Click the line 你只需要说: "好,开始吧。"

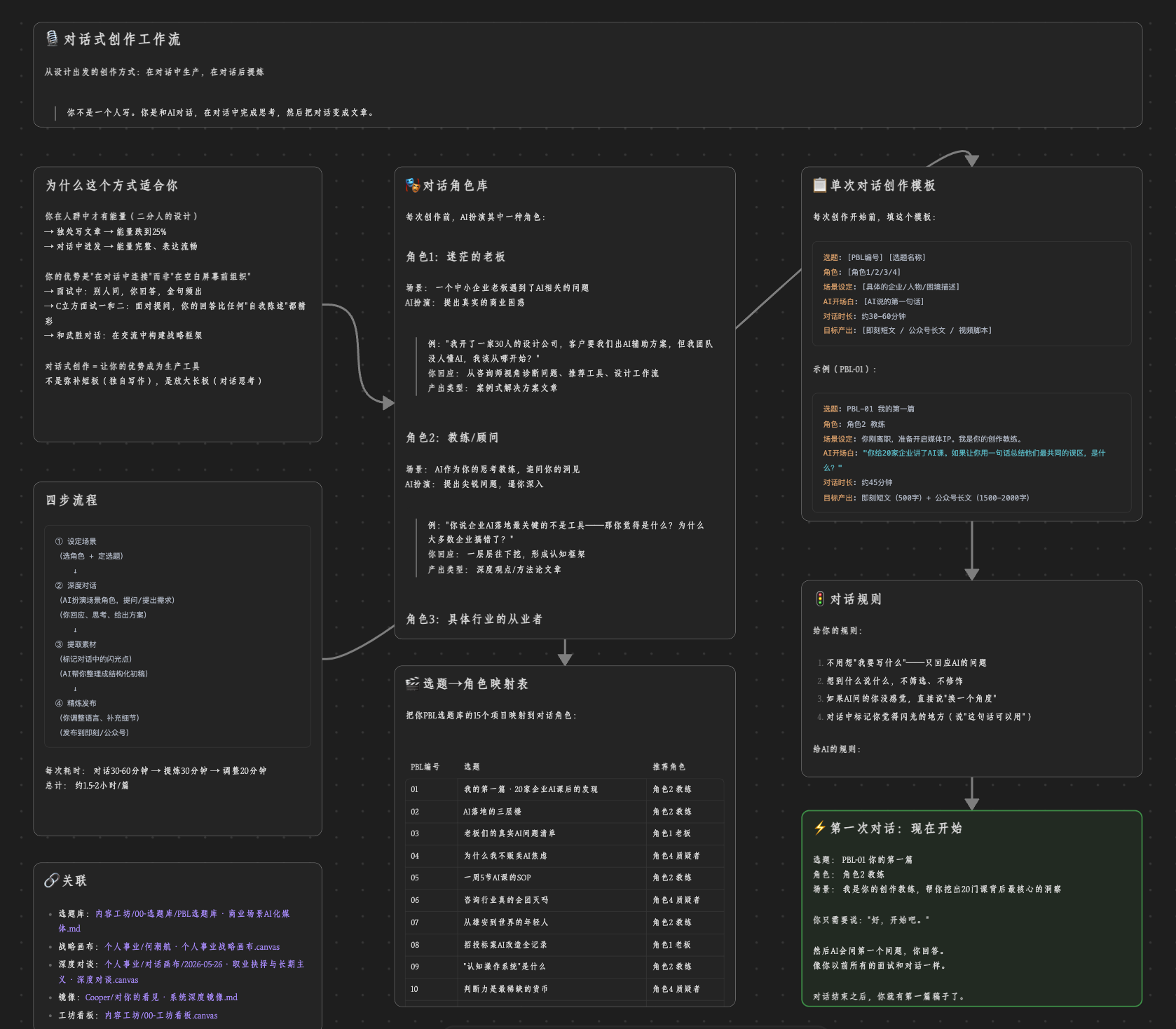point(871,920)
